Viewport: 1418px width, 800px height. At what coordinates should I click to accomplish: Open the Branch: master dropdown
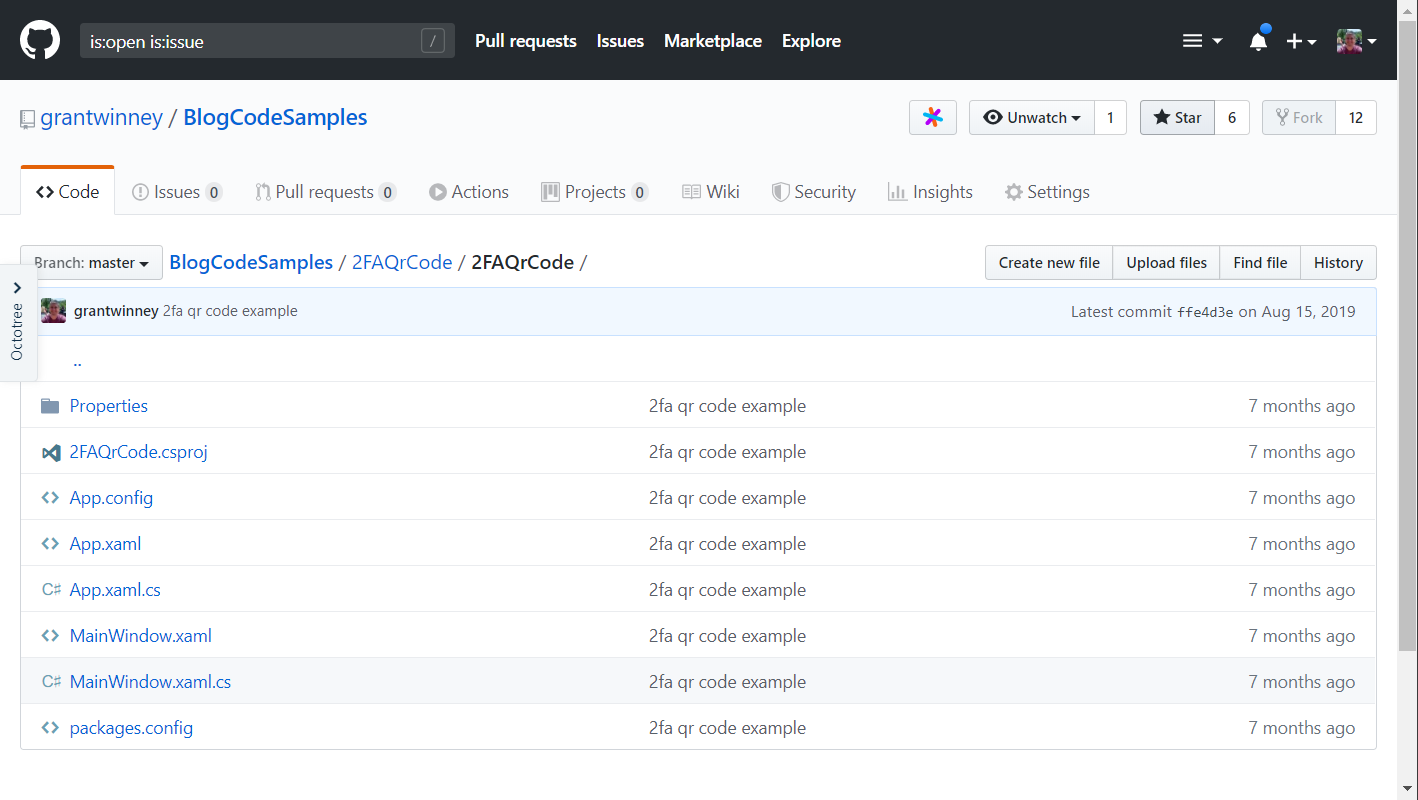pos(91,263)
